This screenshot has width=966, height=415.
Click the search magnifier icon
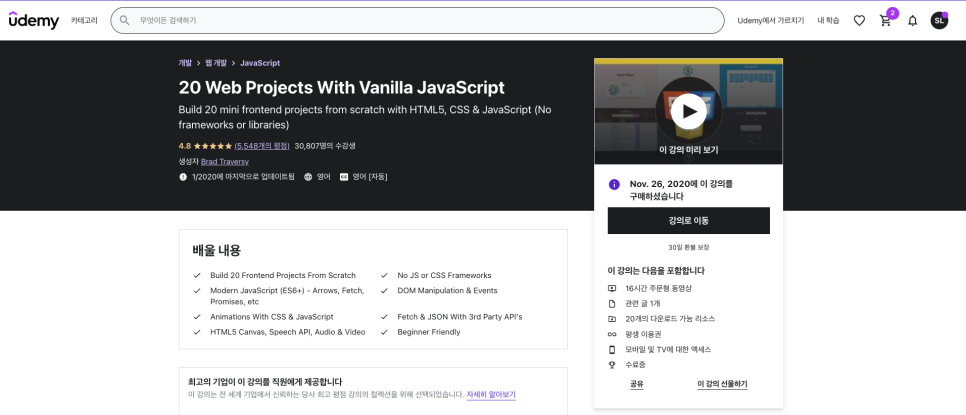(124, 20)
